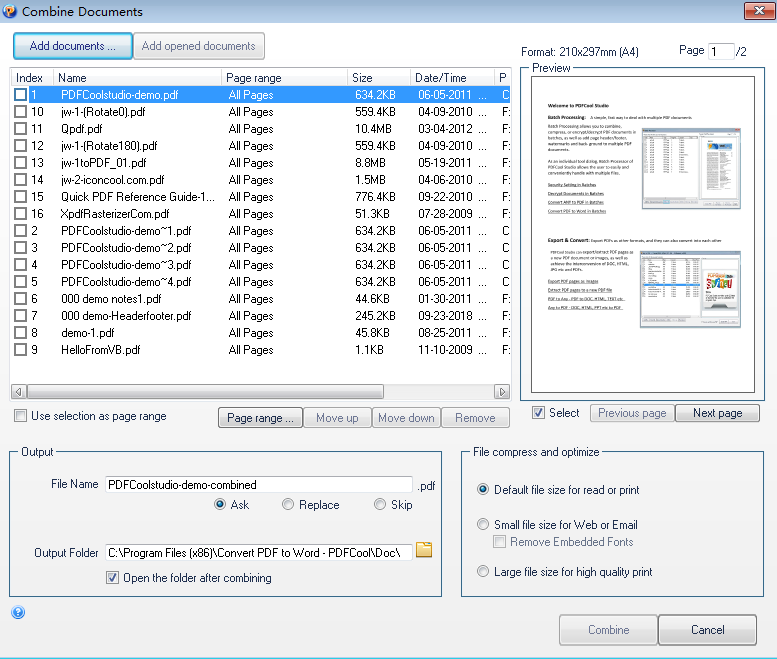Click the PDFCool app icon in title bar
The height and width of the screenshot is (659, 777).
click(x=9, y=10)
